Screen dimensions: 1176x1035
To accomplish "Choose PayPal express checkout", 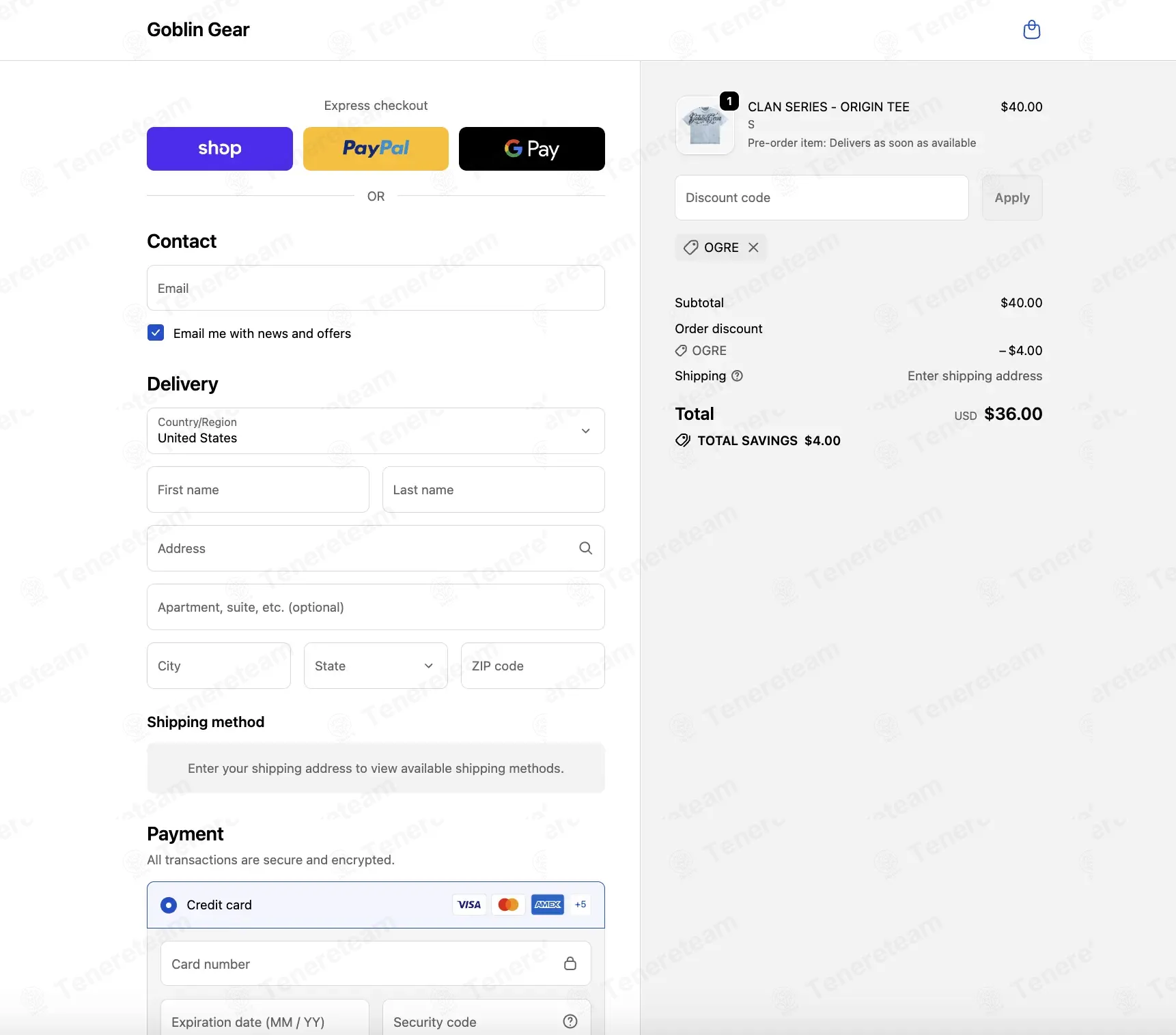I will pyautogui.click(x=376, y=149).
